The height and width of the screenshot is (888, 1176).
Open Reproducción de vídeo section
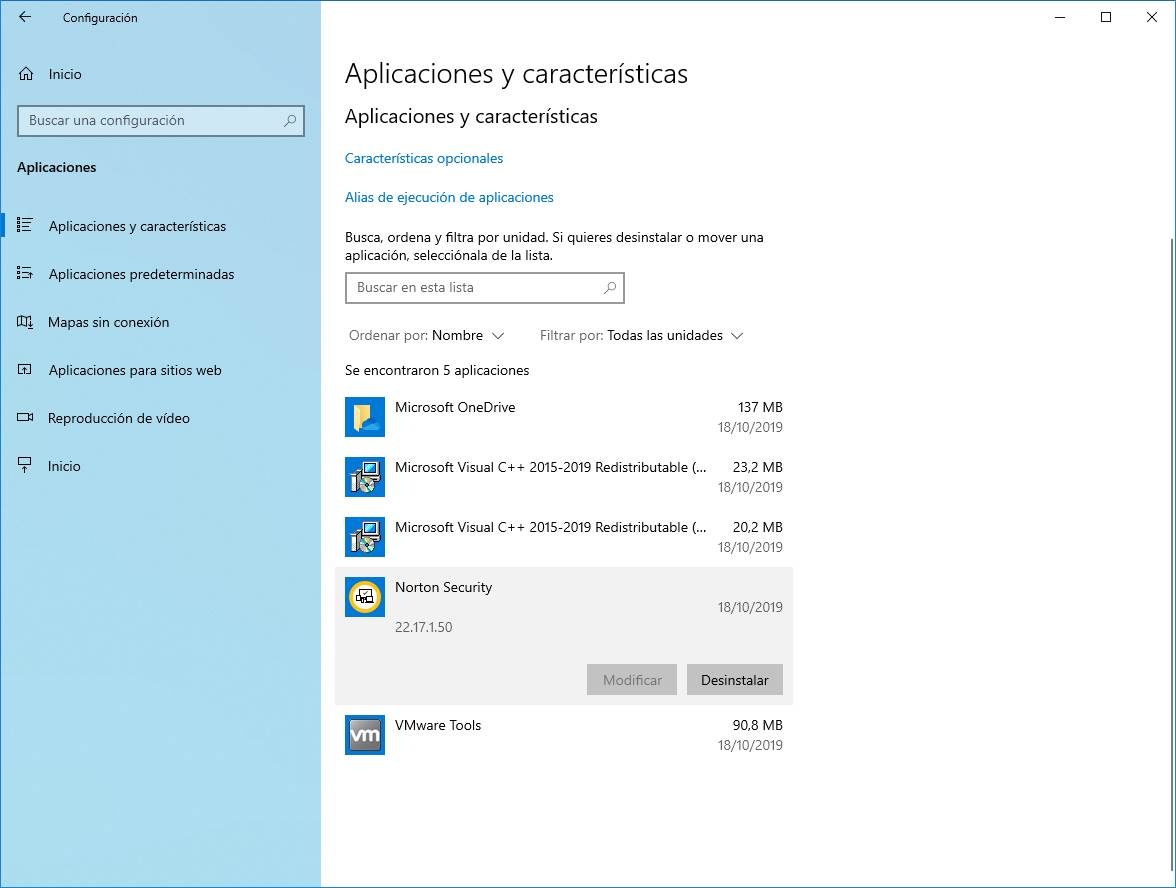coord(160,418)
